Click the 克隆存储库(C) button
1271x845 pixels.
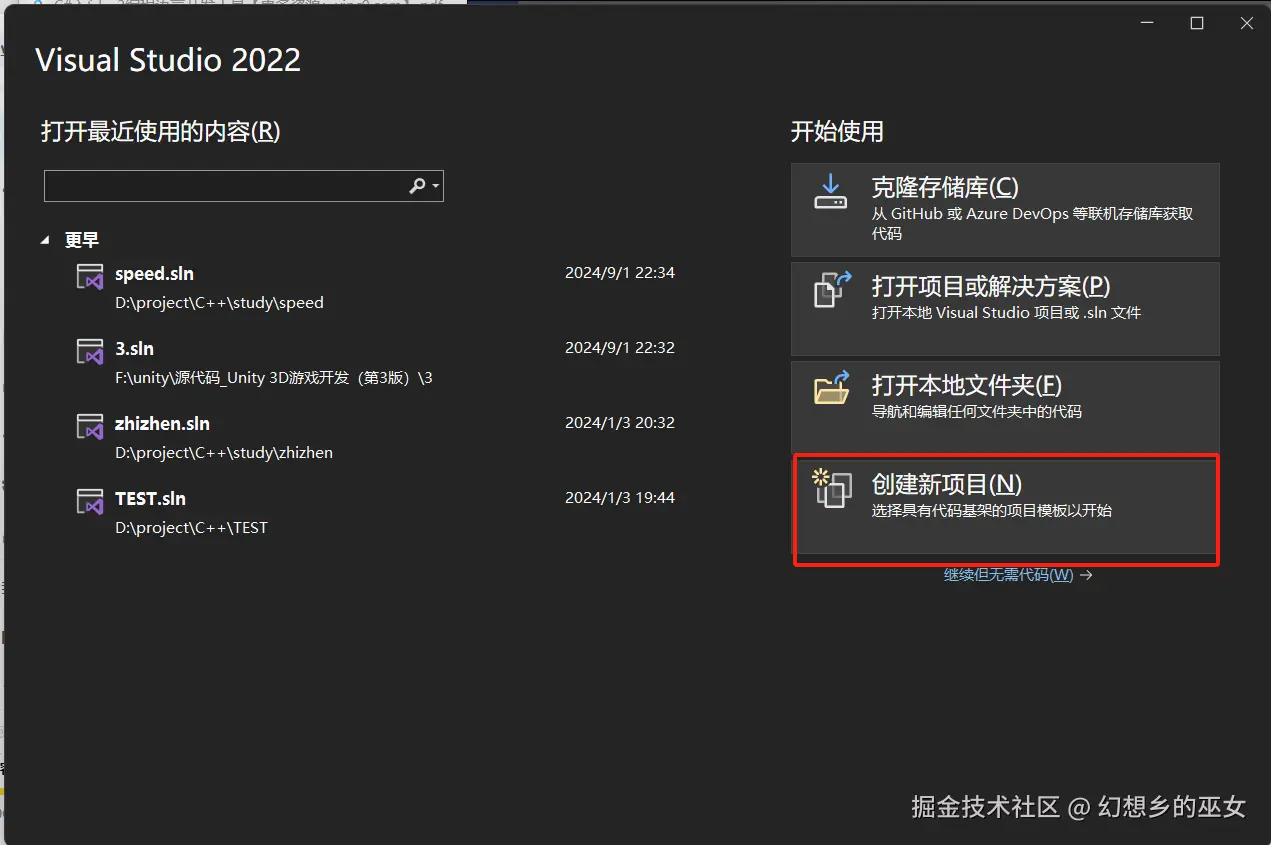point(1005,210)
